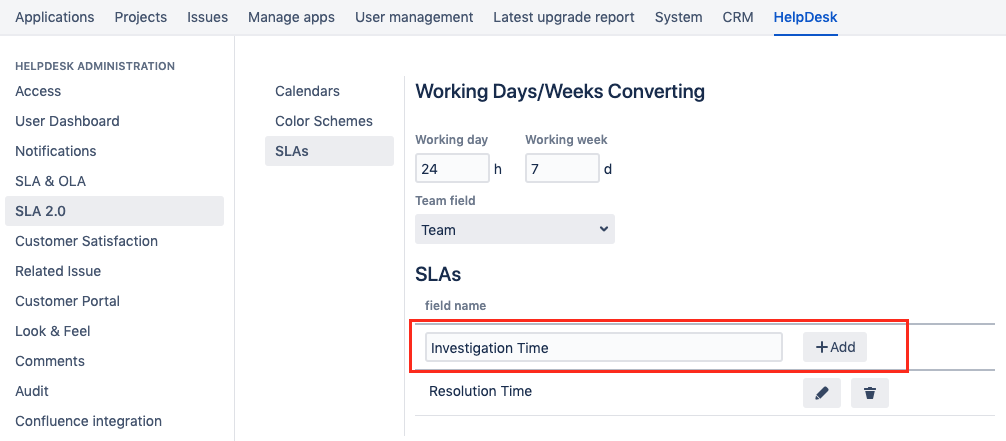Open the Customer Satisfaction settings
Viewport: 1006px width, 441px height.
(86, 241)
